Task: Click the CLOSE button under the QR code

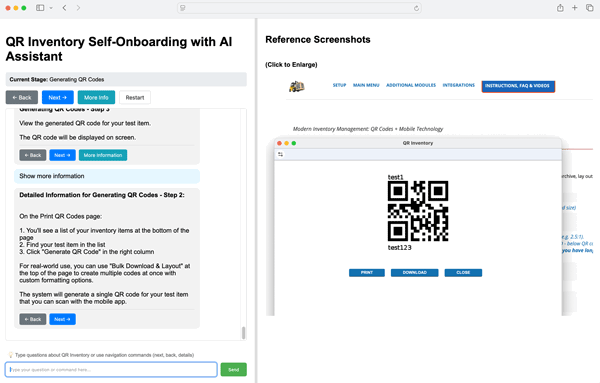Action: [x=463, y=272]
